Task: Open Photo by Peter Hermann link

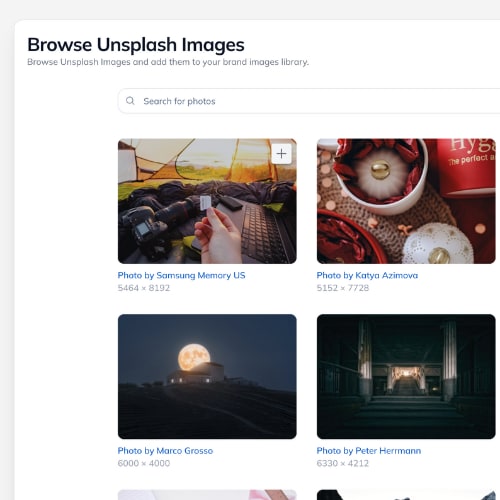Action: [369, 451]
